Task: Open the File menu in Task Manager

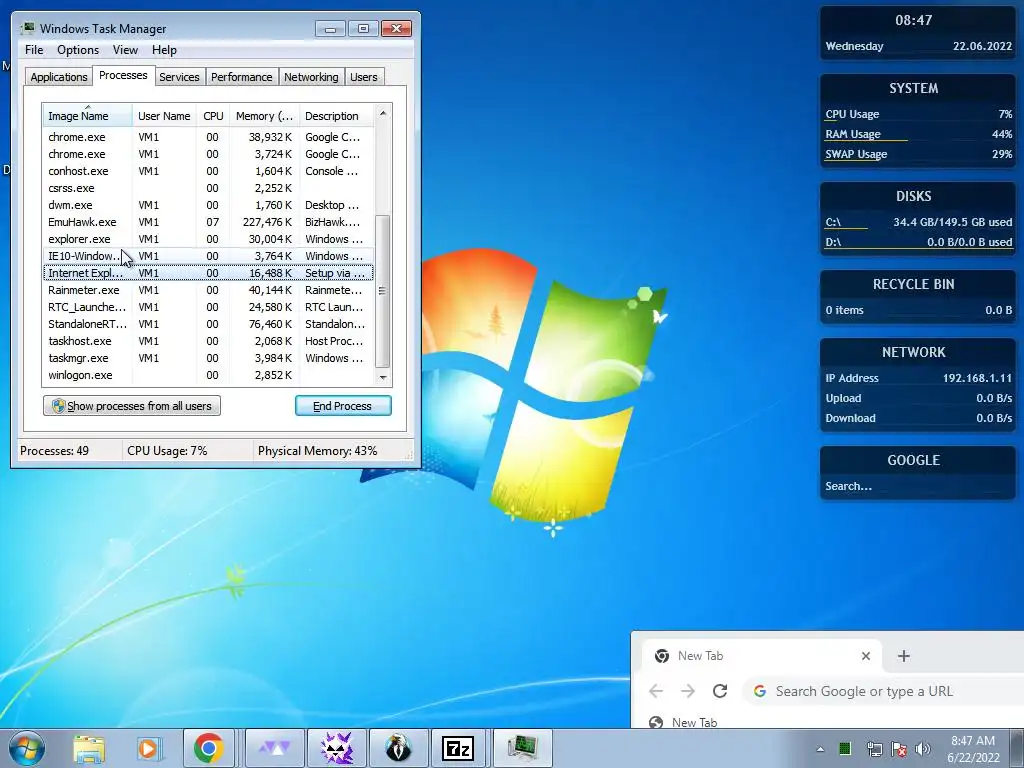Action: (x=34, y=50)
